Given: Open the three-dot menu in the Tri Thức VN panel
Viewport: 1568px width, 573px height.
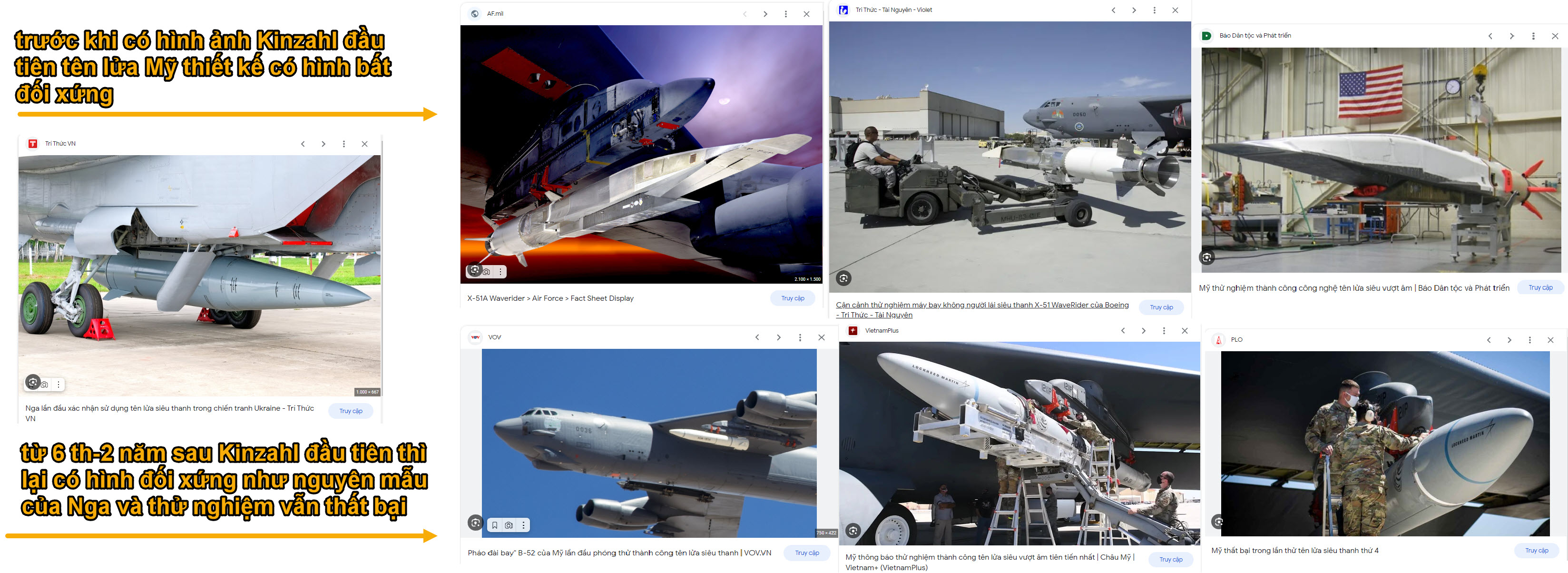Looking at the screenshot, I should tap(344, 144).
